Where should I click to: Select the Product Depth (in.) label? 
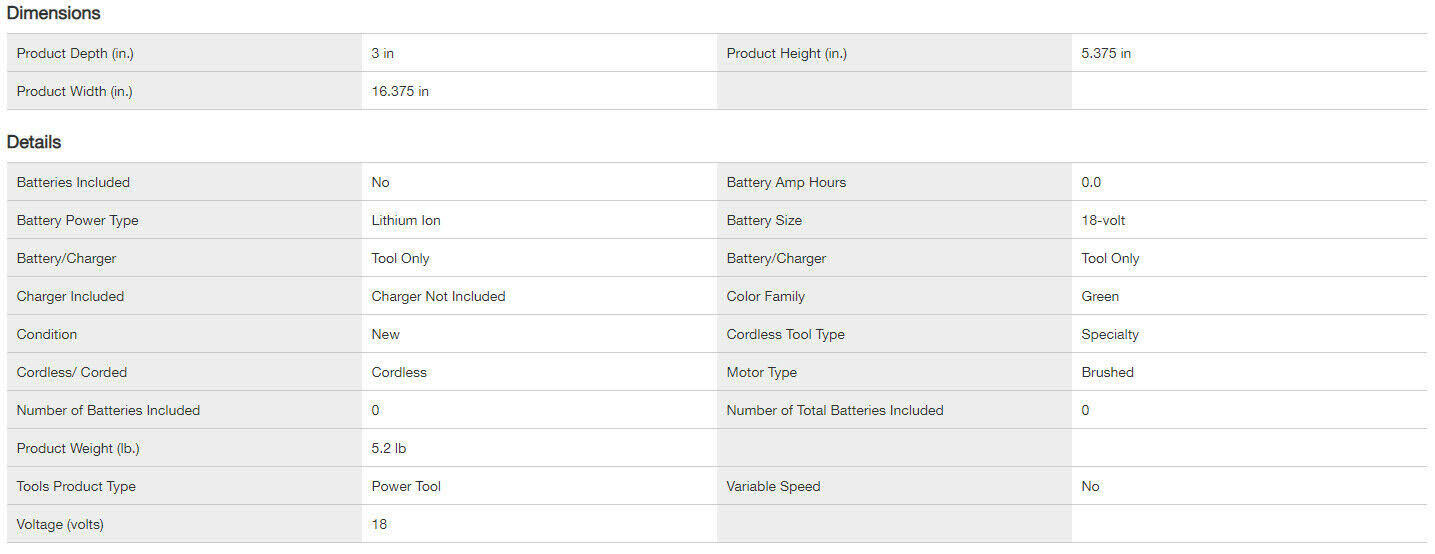click(x=75, y=53)
